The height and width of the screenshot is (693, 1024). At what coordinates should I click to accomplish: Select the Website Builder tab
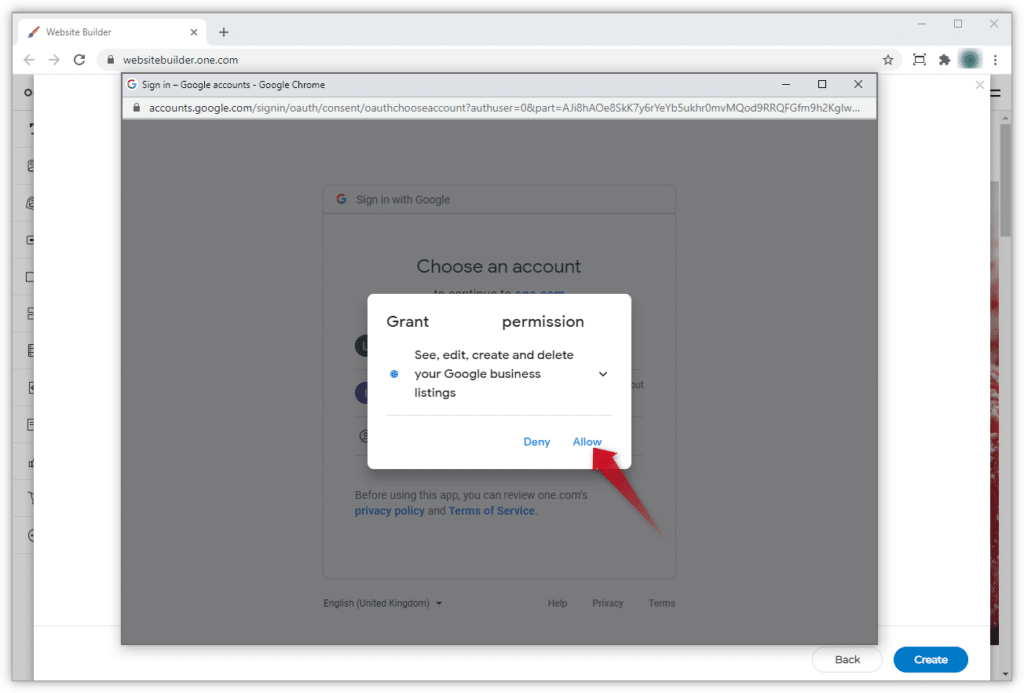(100, 32)
